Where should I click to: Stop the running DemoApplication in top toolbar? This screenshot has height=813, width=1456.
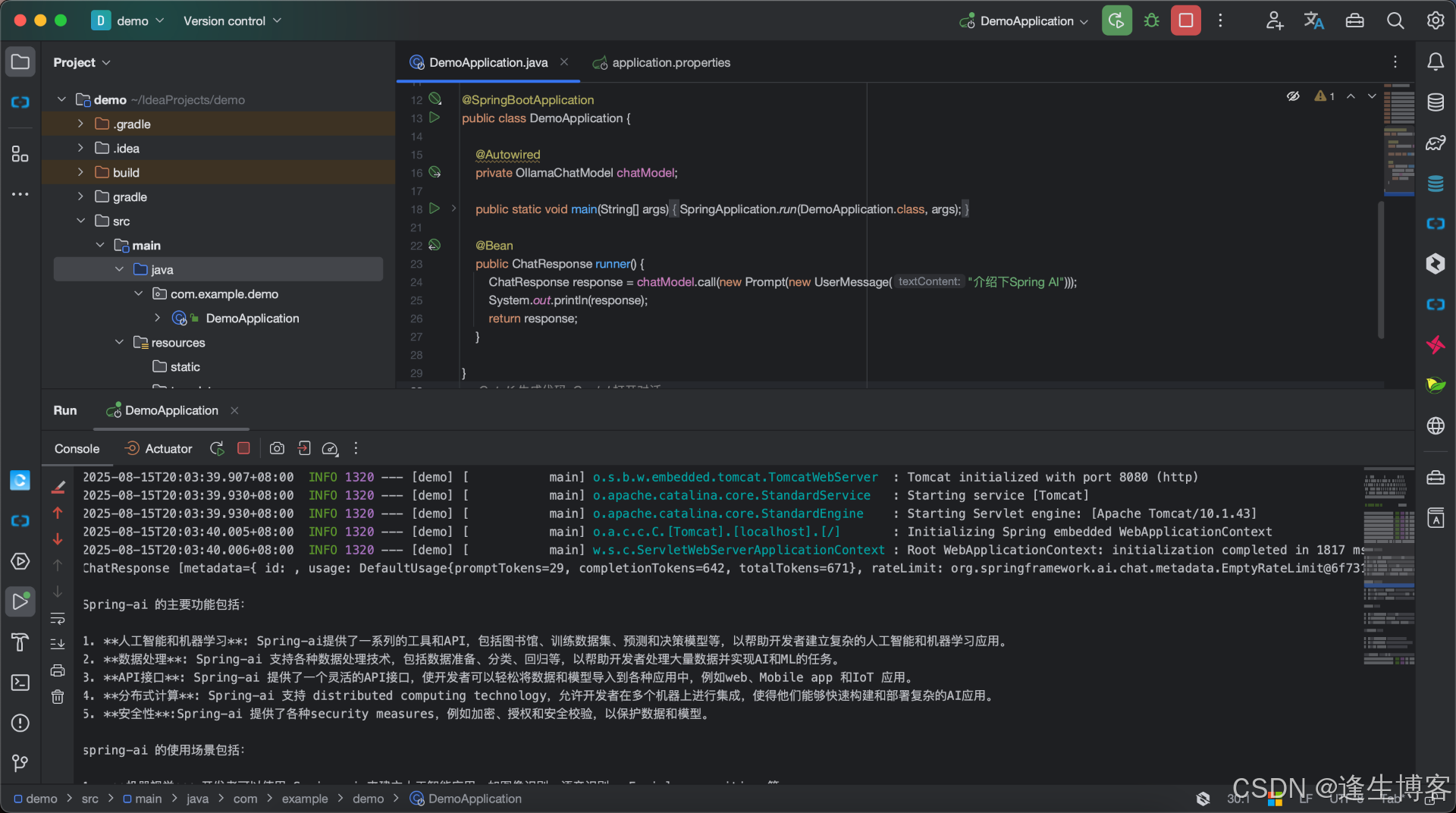(1186, 20)
